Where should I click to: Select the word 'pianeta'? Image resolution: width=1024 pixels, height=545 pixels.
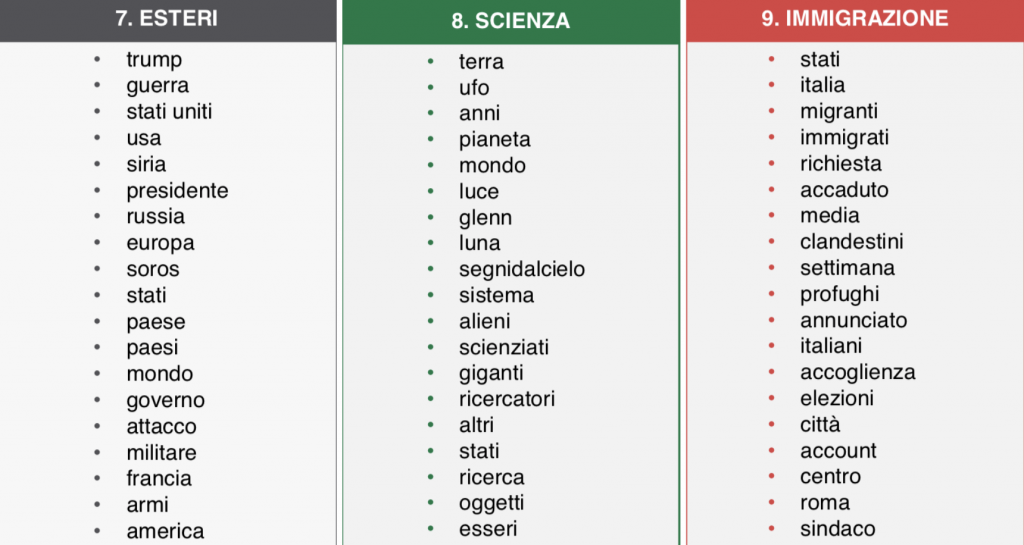[495, 140]
